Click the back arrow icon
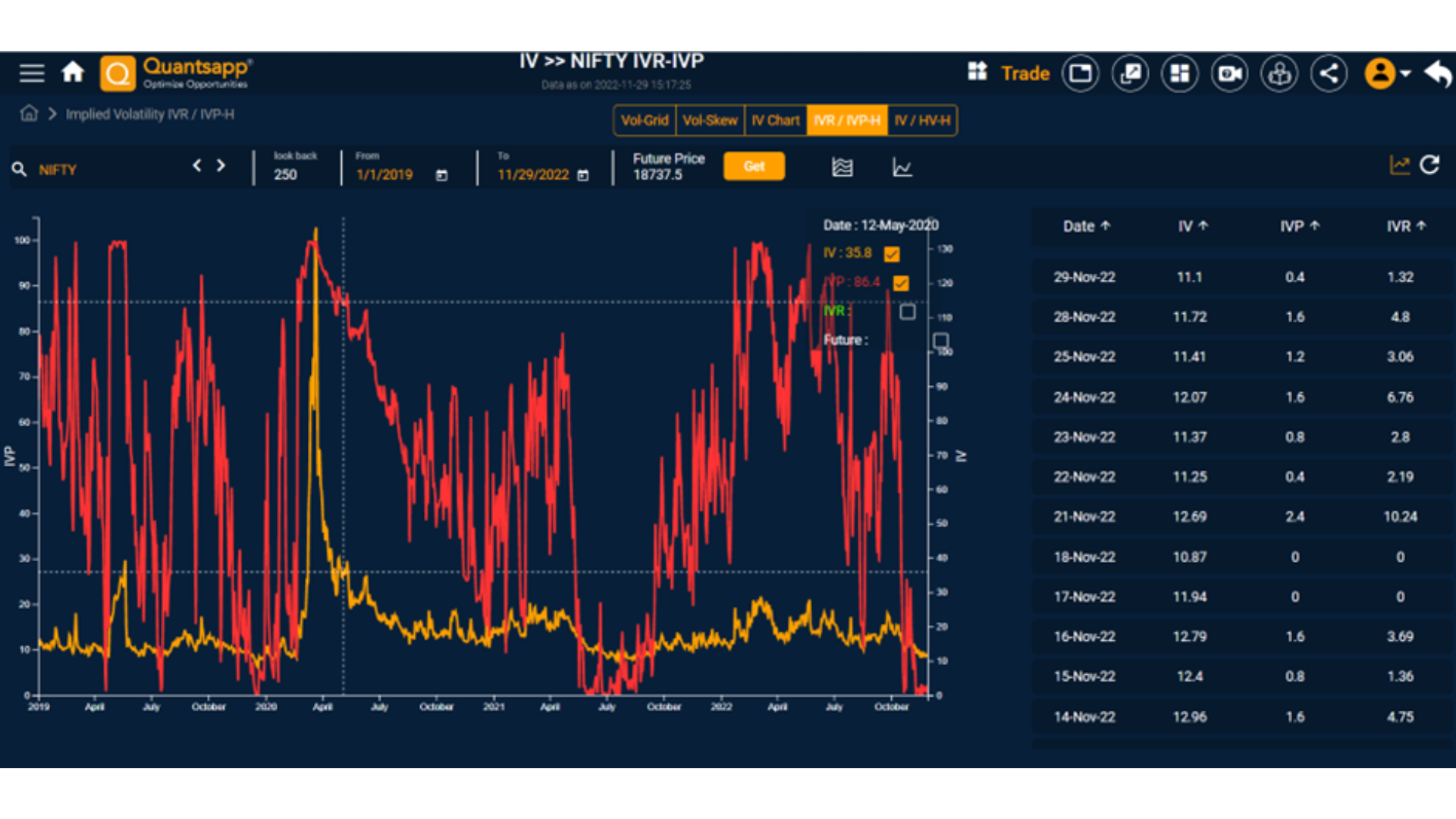The image size is (1456, 819). pyautogui.click(x=1437, y=74)
